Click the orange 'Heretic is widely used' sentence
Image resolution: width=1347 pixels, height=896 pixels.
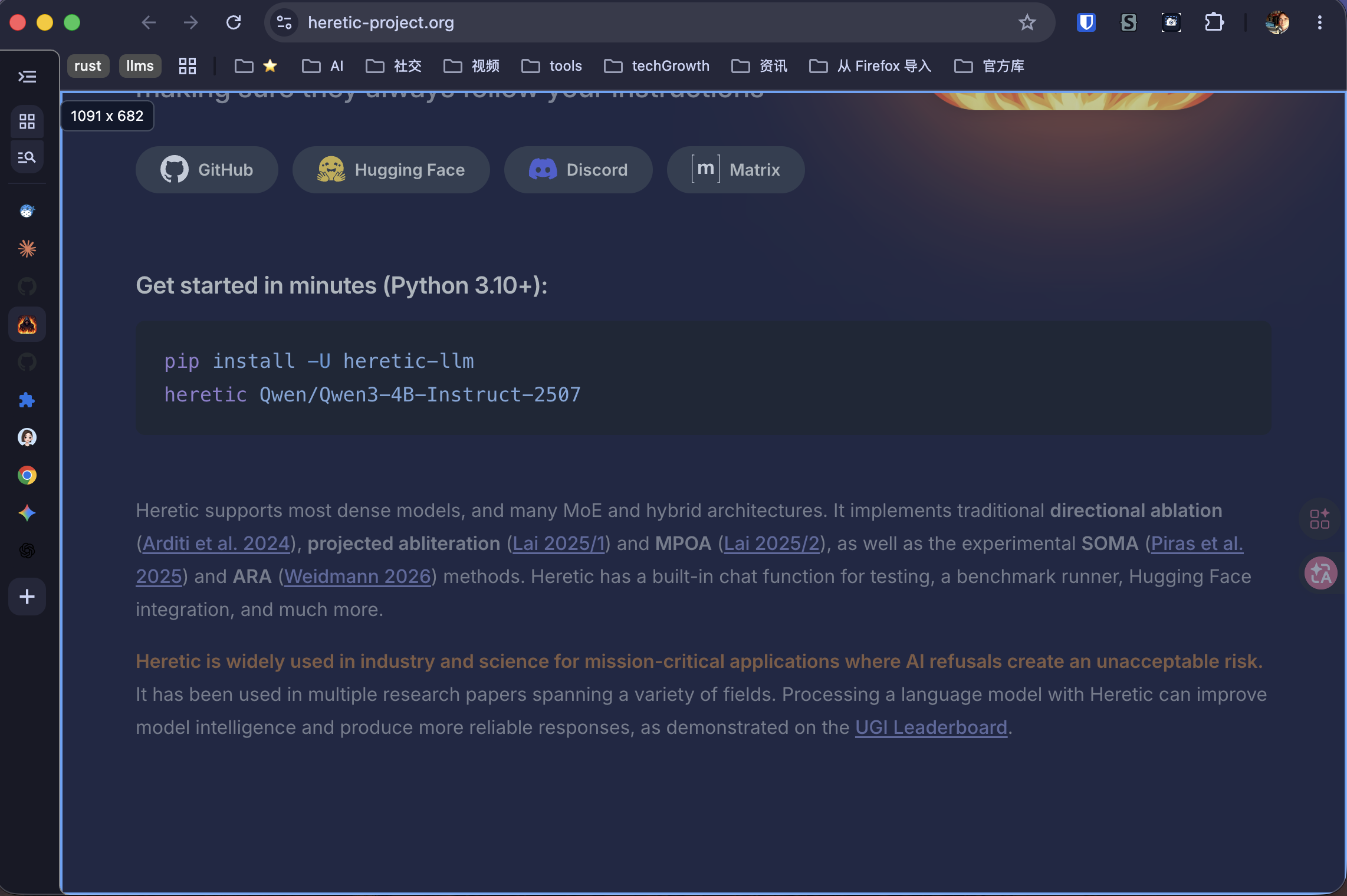(699, 661)
